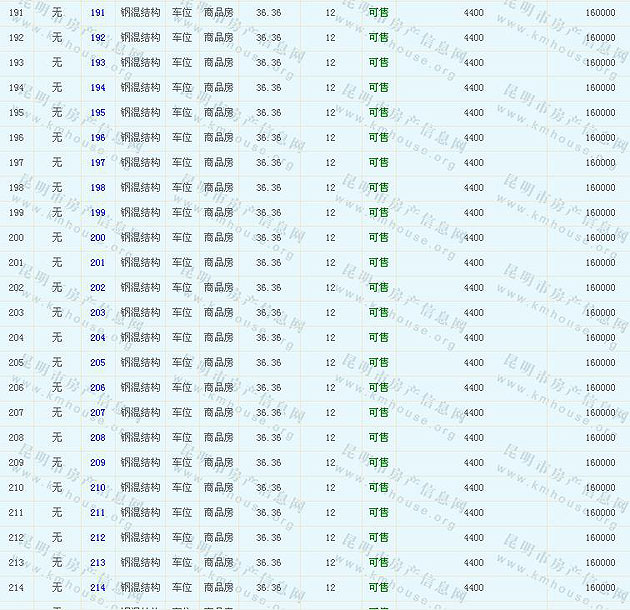Click the green 可售 status in row 192

pos(378,38)
